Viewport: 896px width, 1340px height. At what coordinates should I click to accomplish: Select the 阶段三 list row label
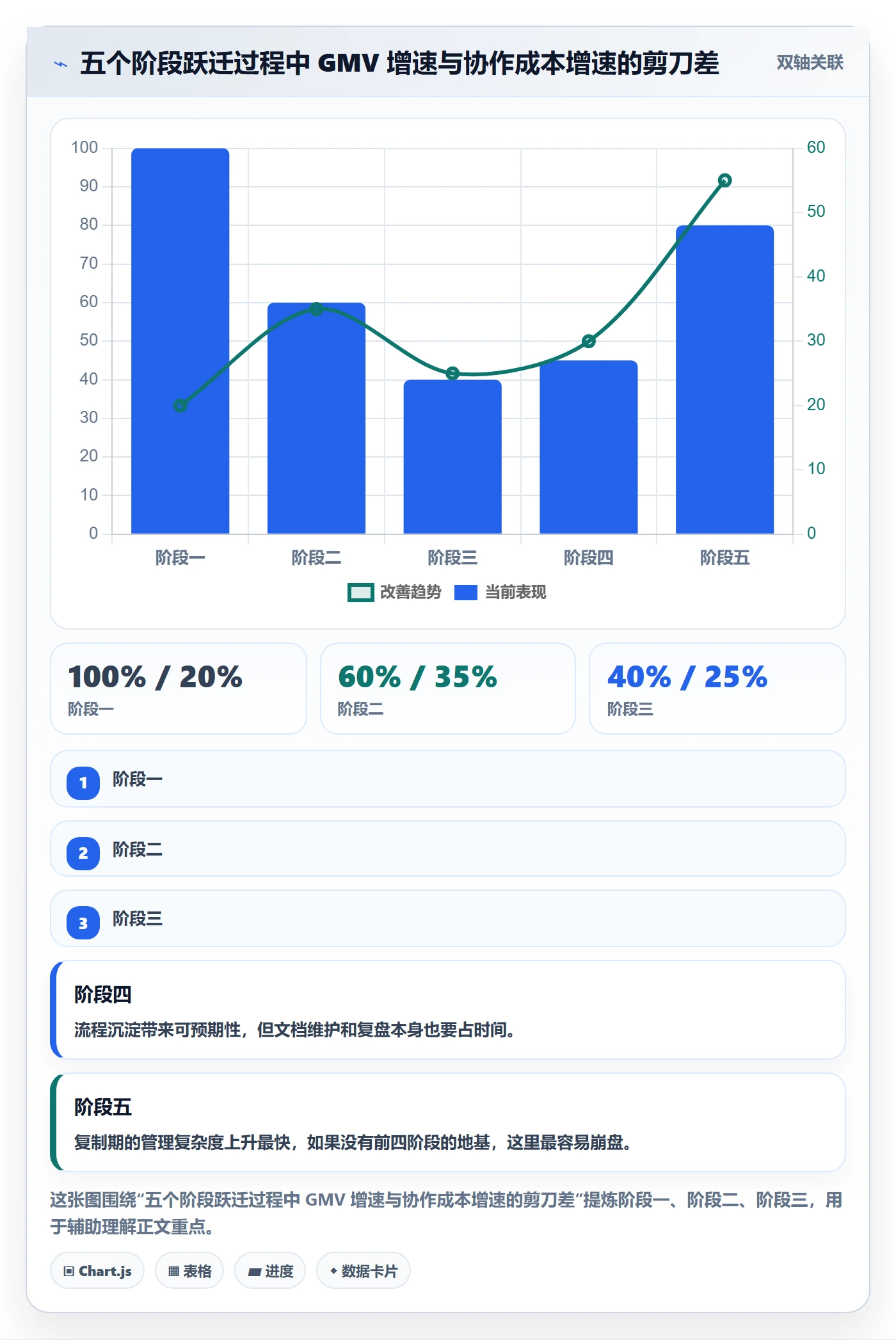click(138, 919)
